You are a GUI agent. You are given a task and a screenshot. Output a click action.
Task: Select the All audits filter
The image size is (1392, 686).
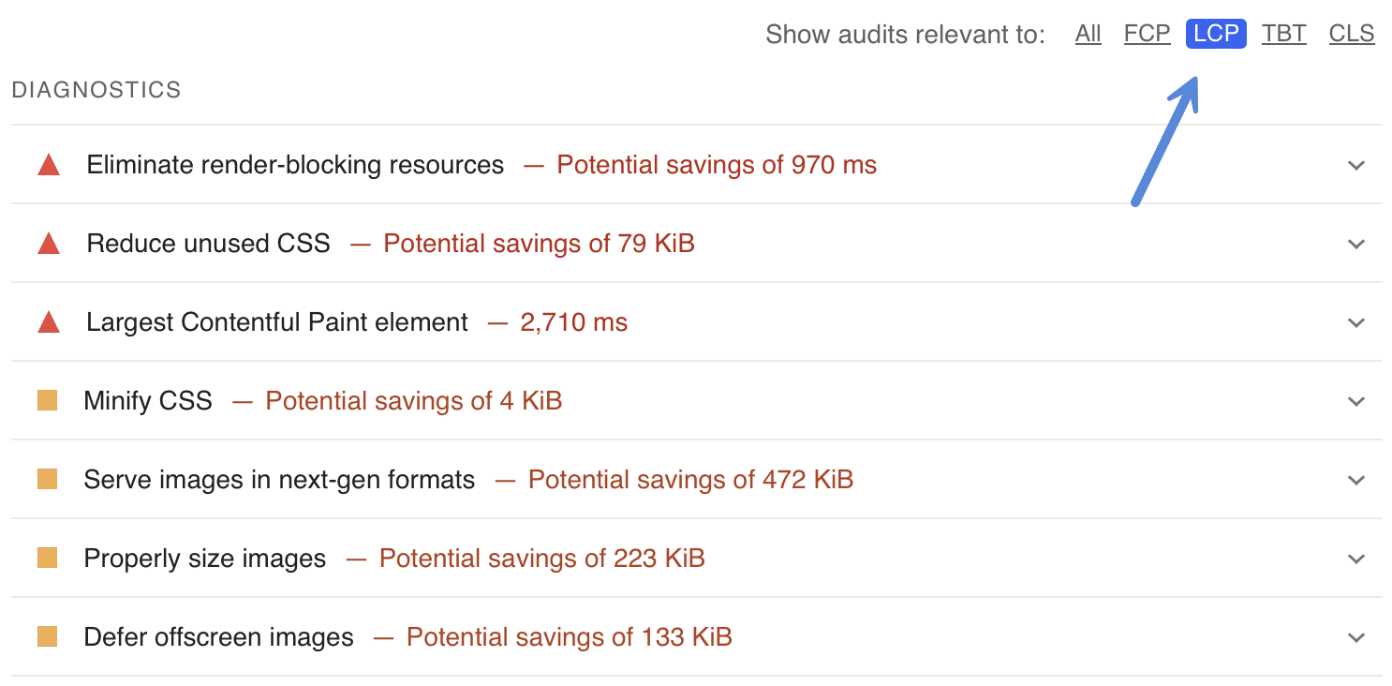point(1088,33)
